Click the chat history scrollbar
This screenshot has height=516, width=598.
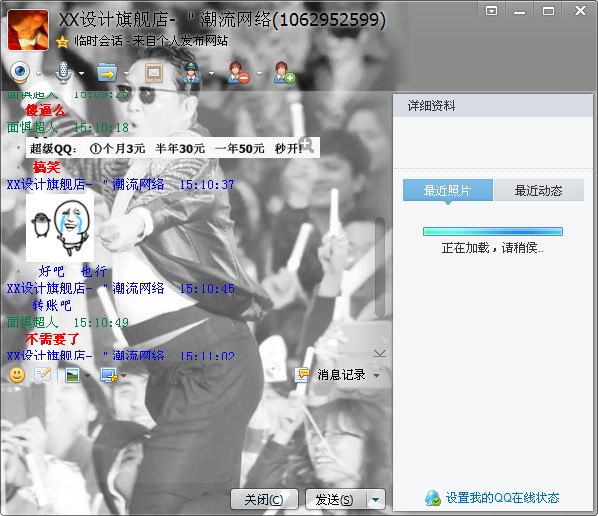pyautogui.click(x=379, y=267)
